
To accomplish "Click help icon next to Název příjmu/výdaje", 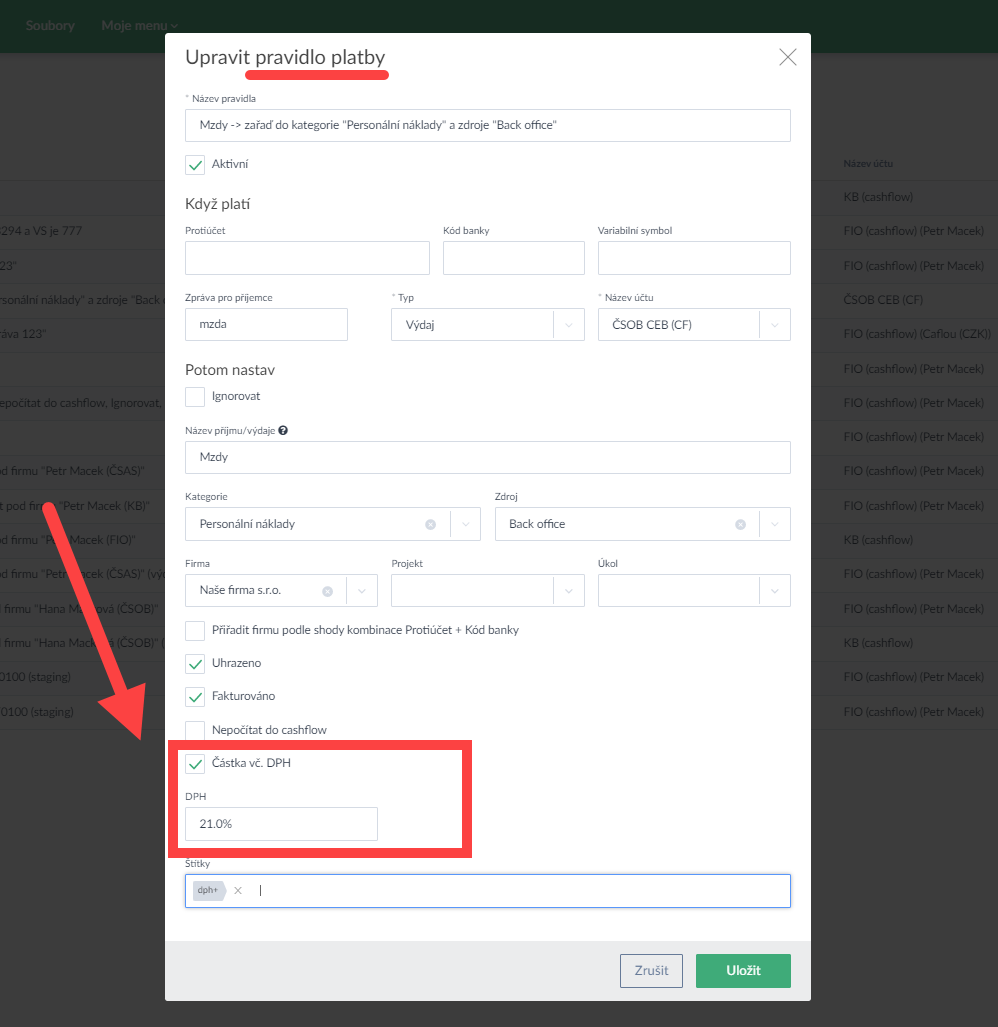I will tap(283, 431).
